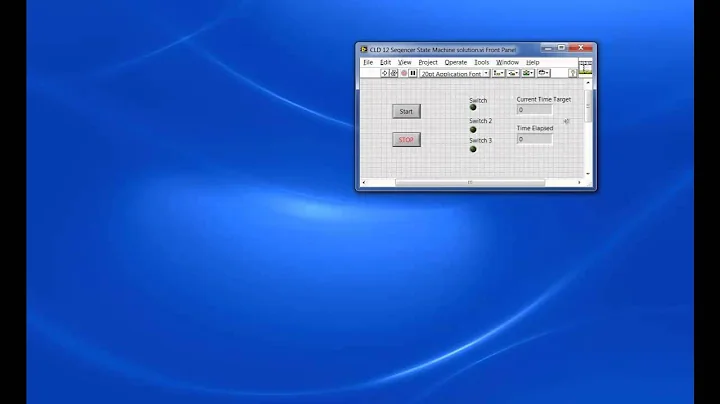This screenshot has width=720, height=404.
Task: Open the Project menu
Action: tap(428, 62)
